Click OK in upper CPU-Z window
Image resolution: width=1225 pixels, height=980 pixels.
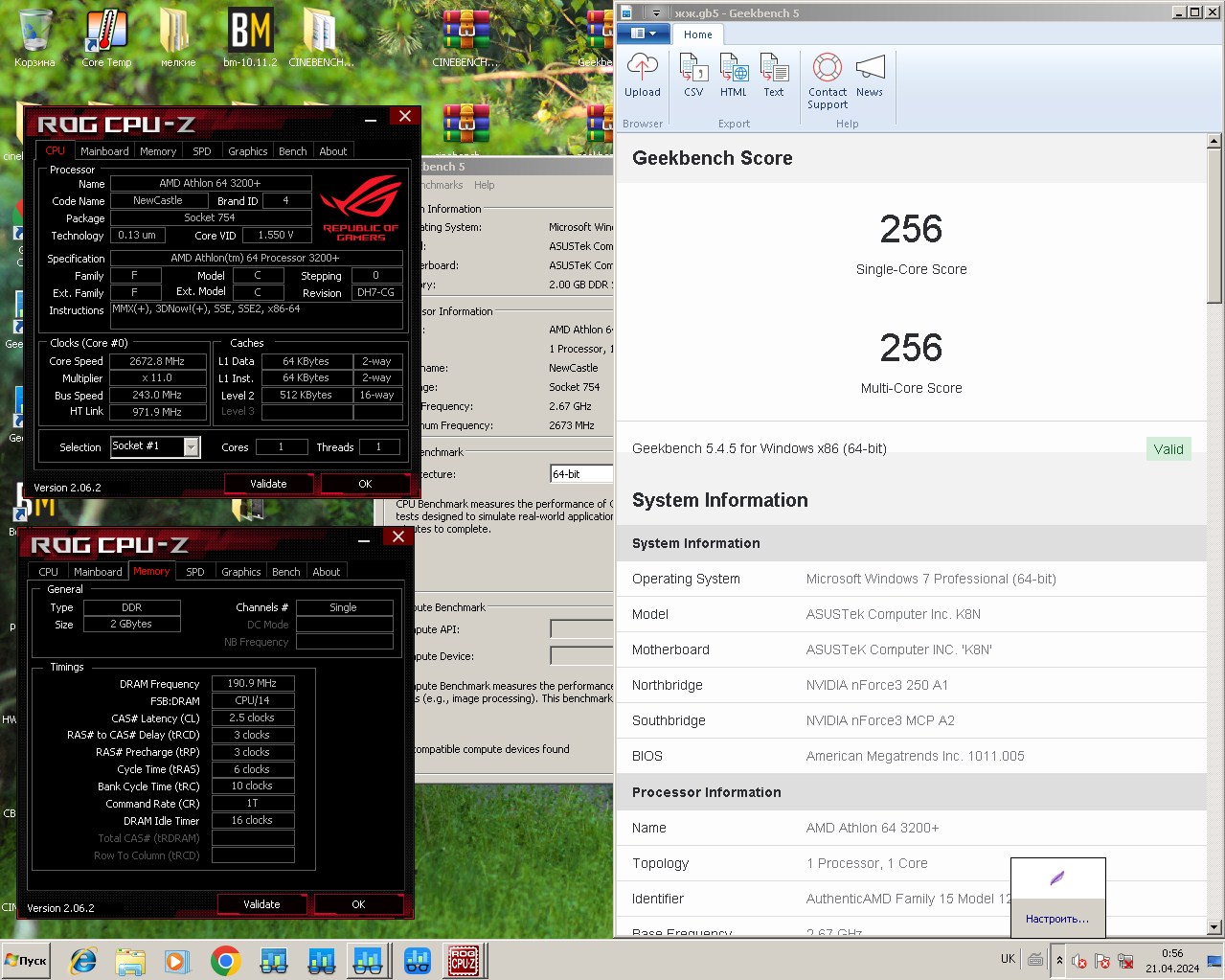(x=365, y=484)
